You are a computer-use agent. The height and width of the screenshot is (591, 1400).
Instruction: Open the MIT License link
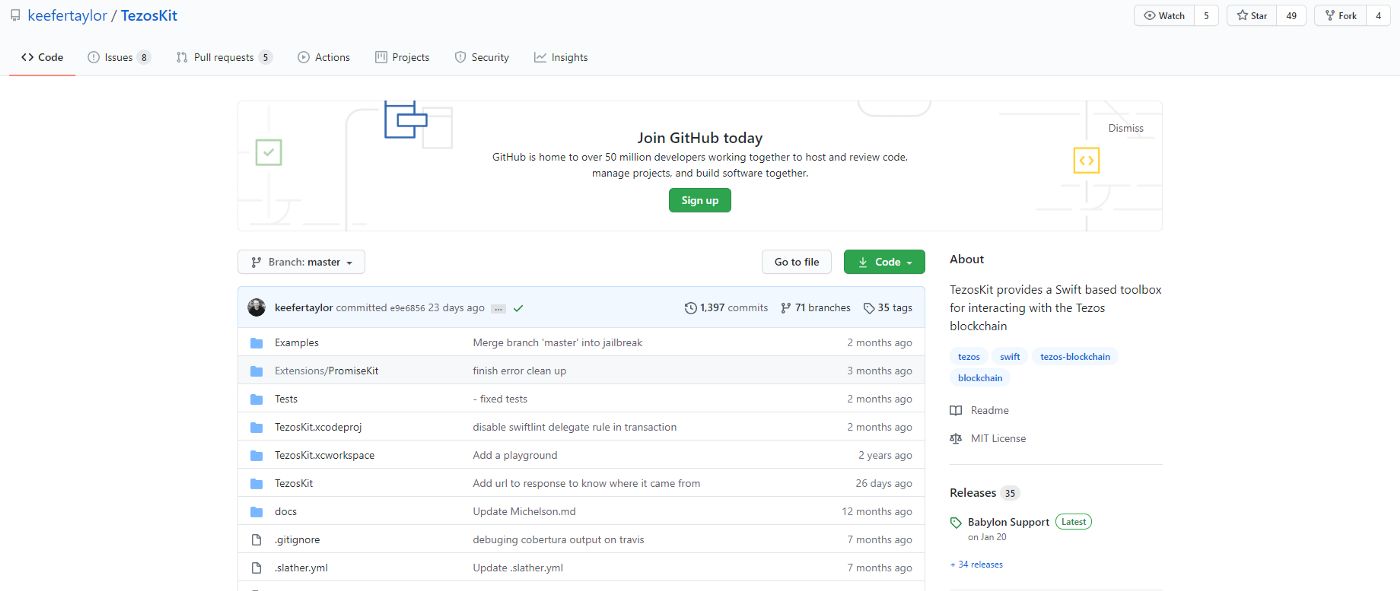[x=988, y=438]
